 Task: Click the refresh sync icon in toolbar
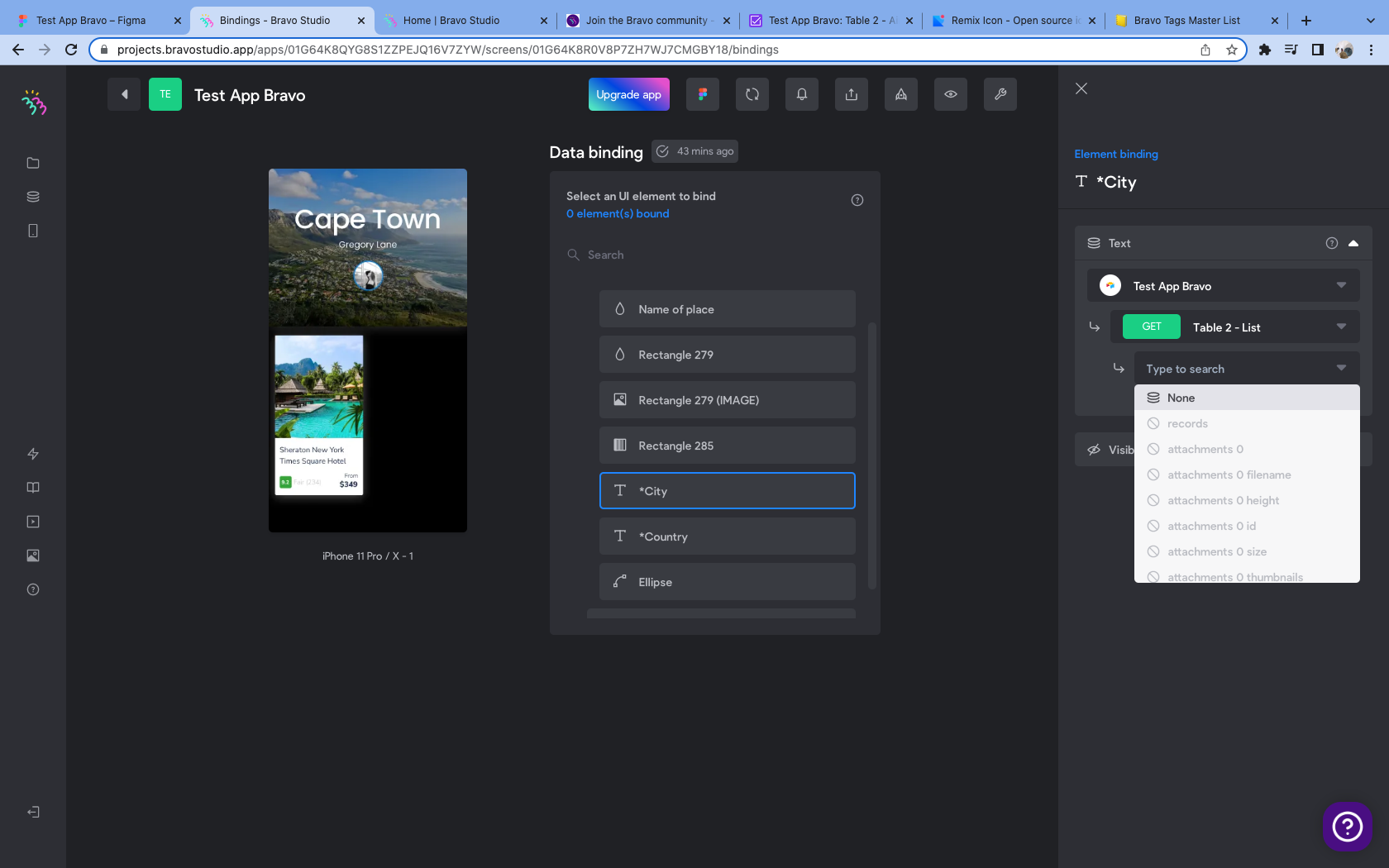[752, 94]
